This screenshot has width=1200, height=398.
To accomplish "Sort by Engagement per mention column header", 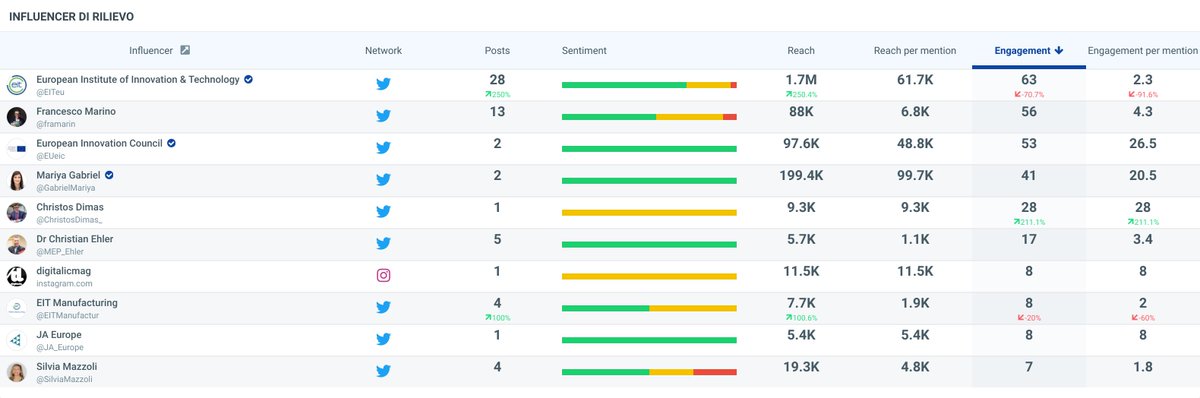I will tap(1142, 50).
